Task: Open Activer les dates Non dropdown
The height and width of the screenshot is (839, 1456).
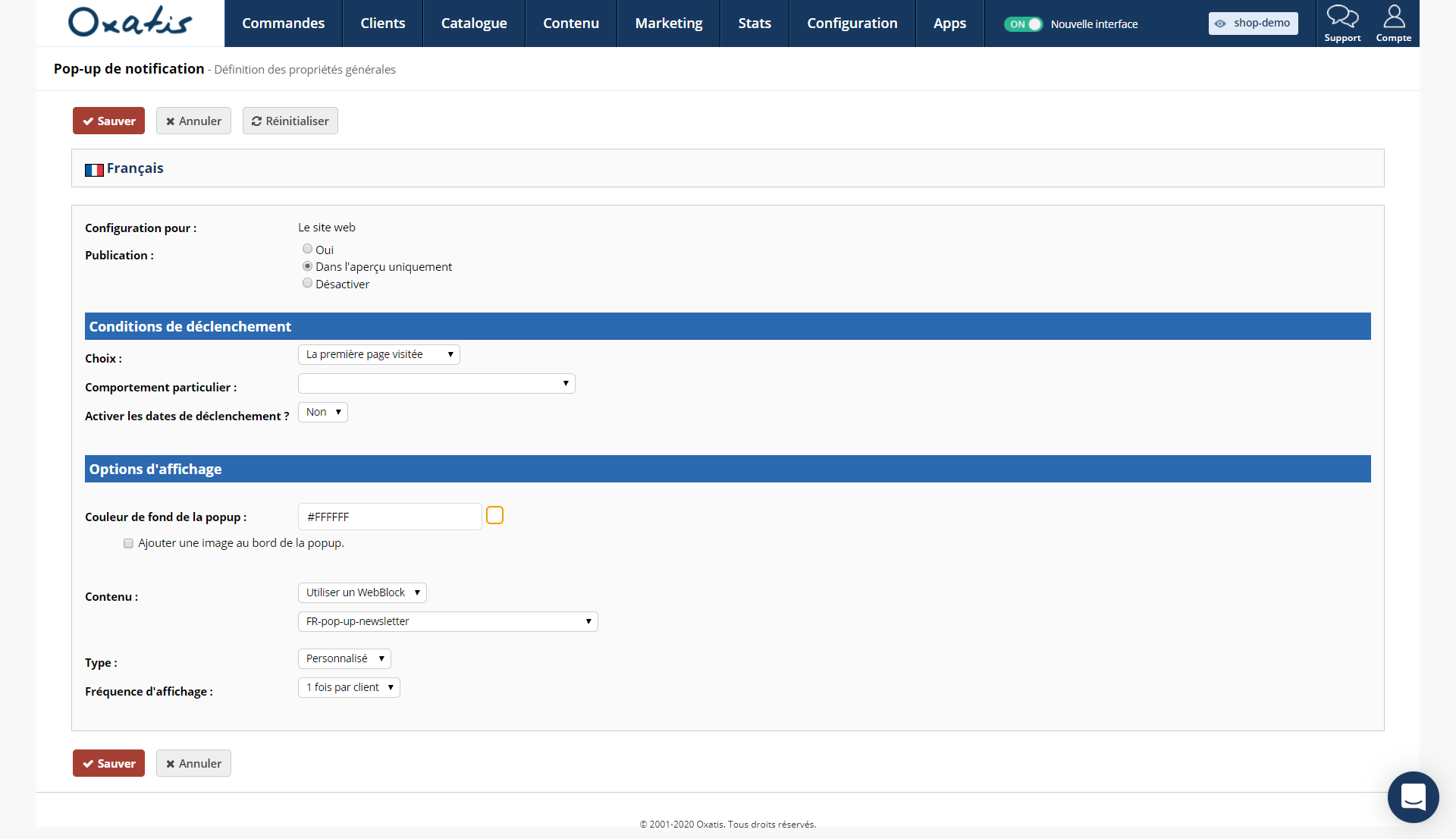Action: click(x=322, y=412)
